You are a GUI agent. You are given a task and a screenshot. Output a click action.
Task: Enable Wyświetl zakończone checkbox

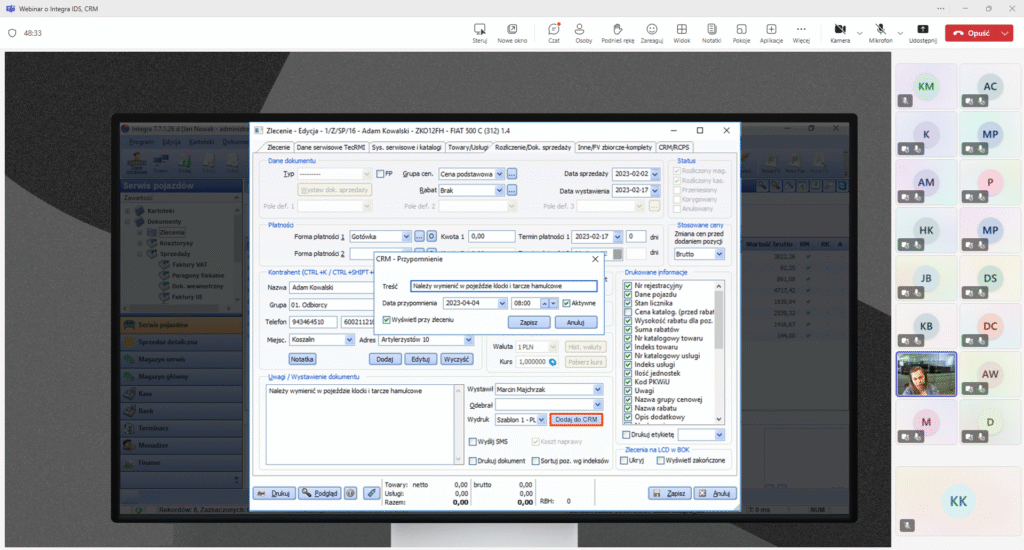coord(660,461)
